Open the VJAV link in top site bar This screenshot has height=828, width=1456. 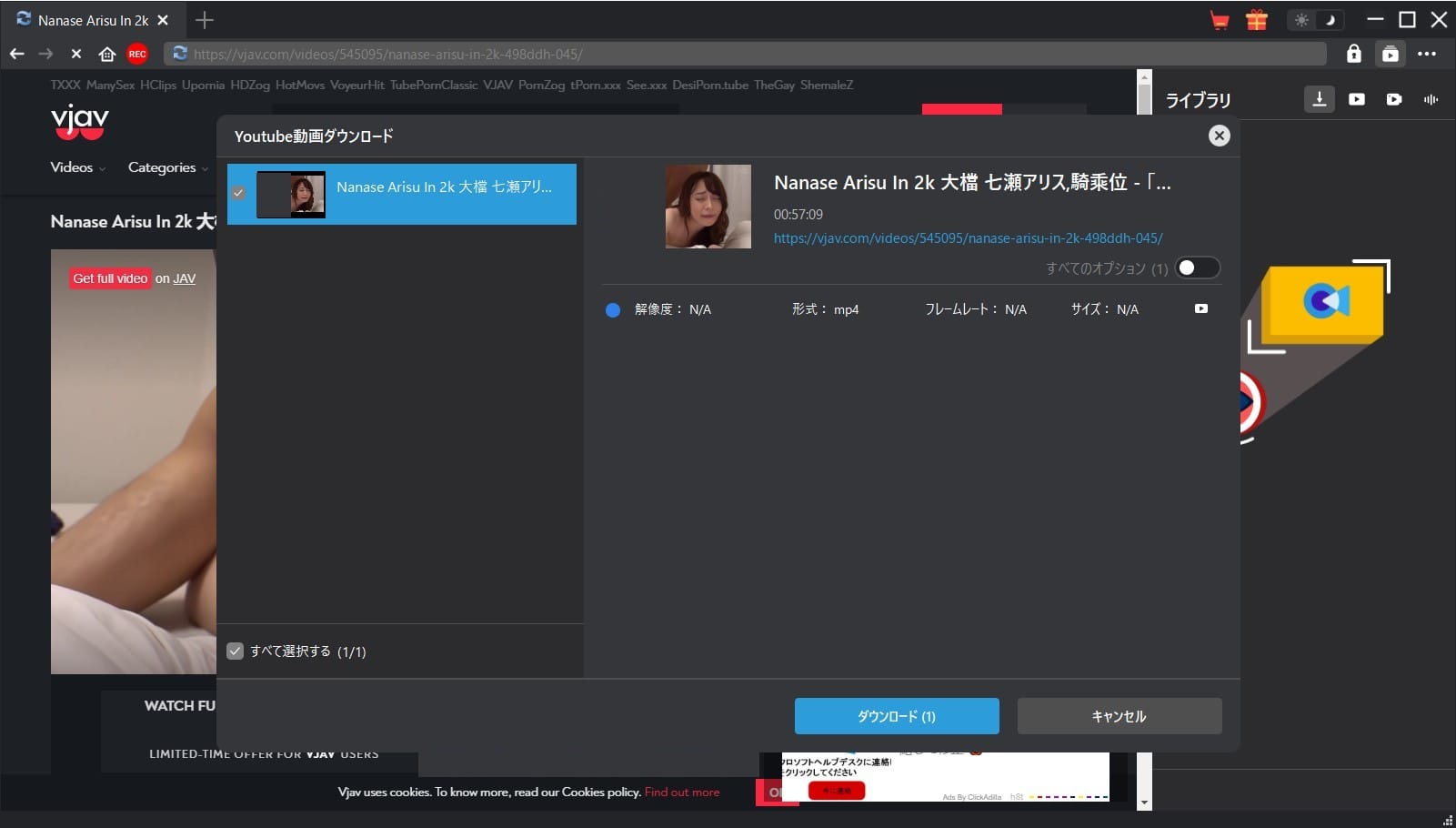click(497, 85)
